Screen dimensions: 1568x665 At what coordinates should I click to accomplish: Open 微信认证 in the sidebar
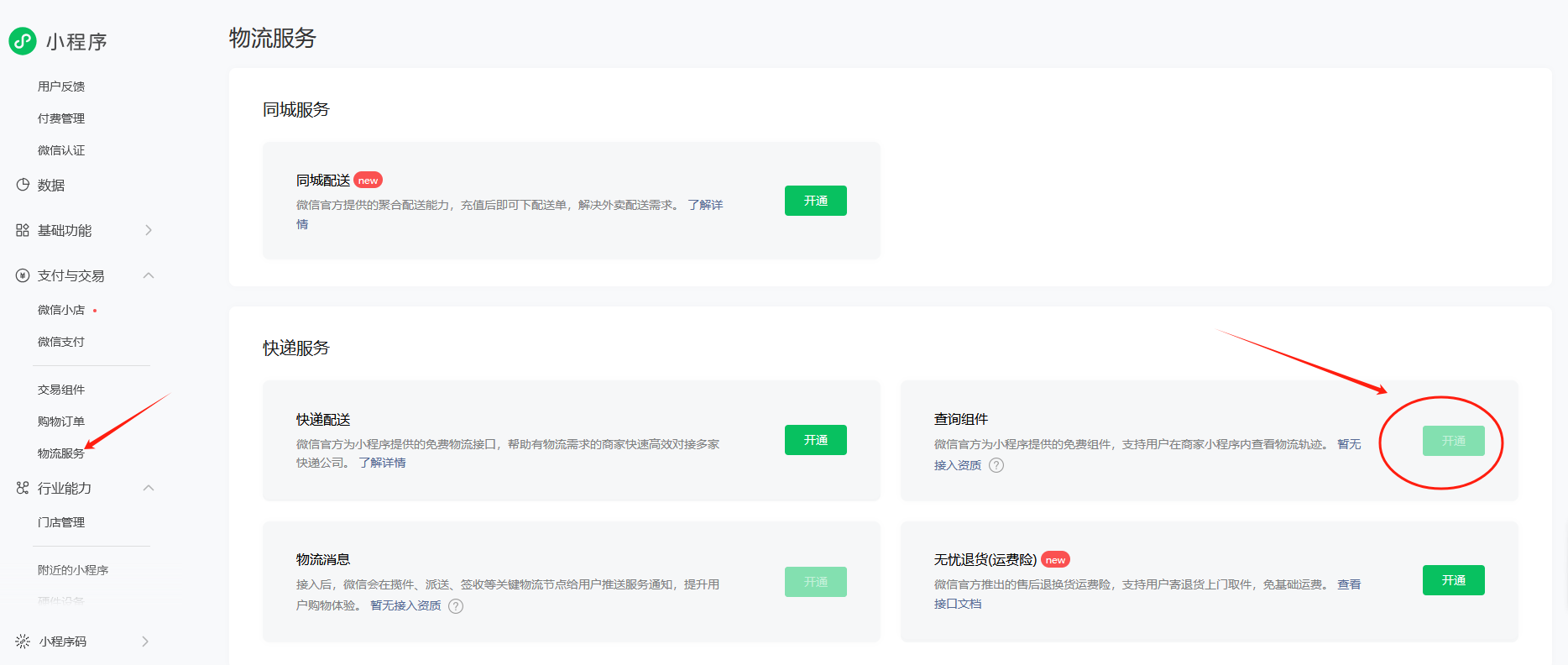point(61,150)
